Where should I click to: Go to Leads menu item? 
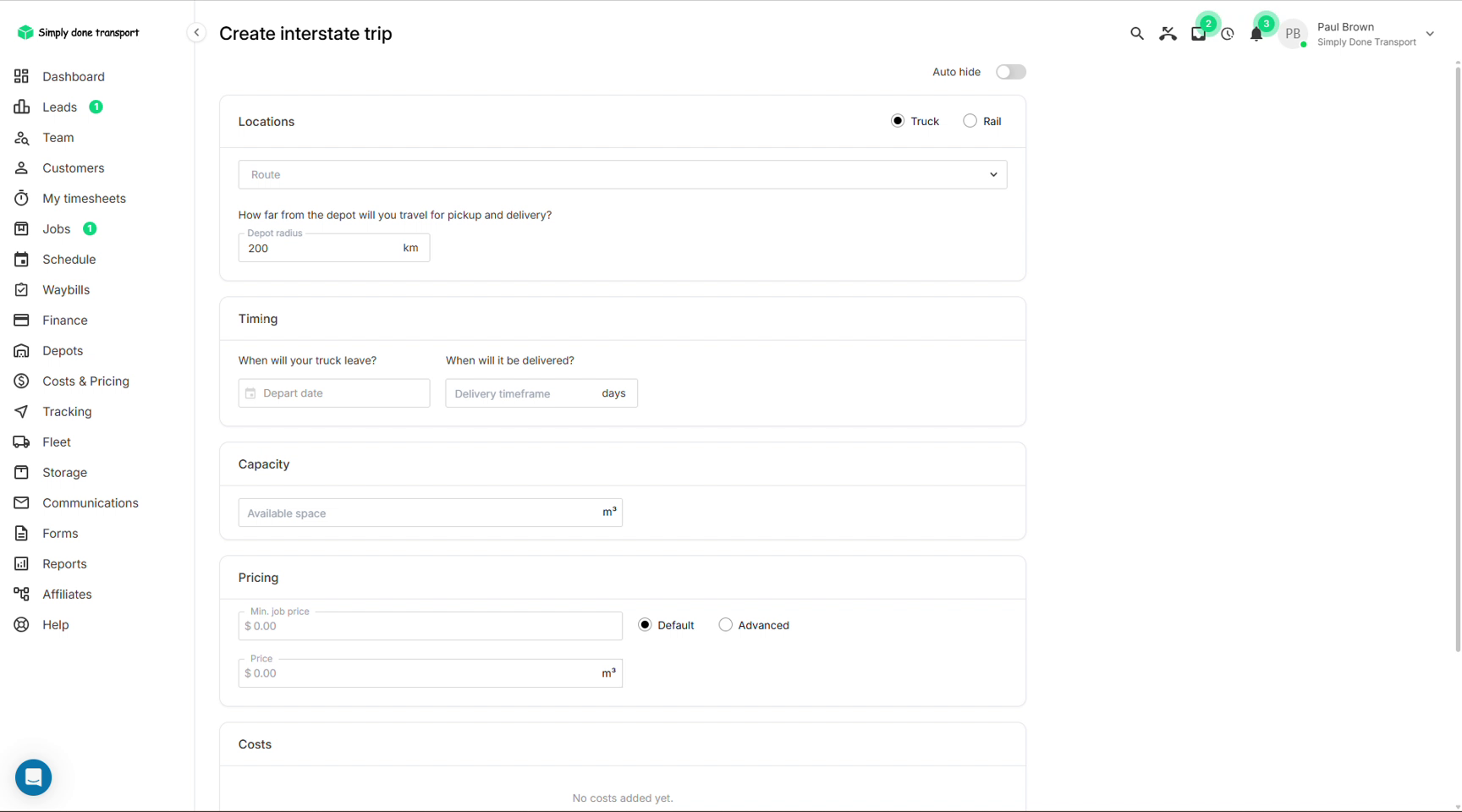[x=60, y=107]
